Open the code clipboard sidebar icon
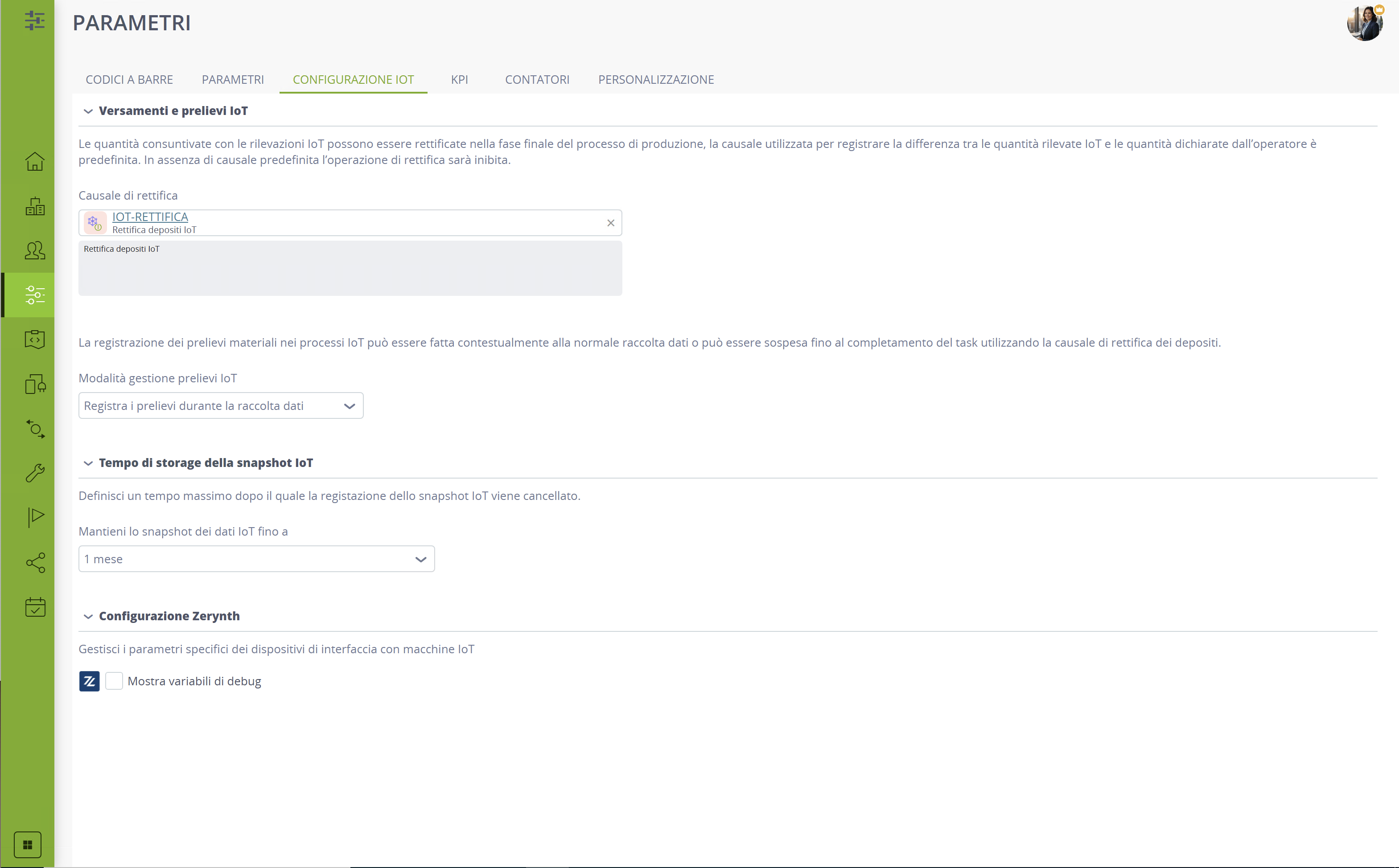Image resolution: width=1399 pixels, height=868 pixels. coord(35,339)
